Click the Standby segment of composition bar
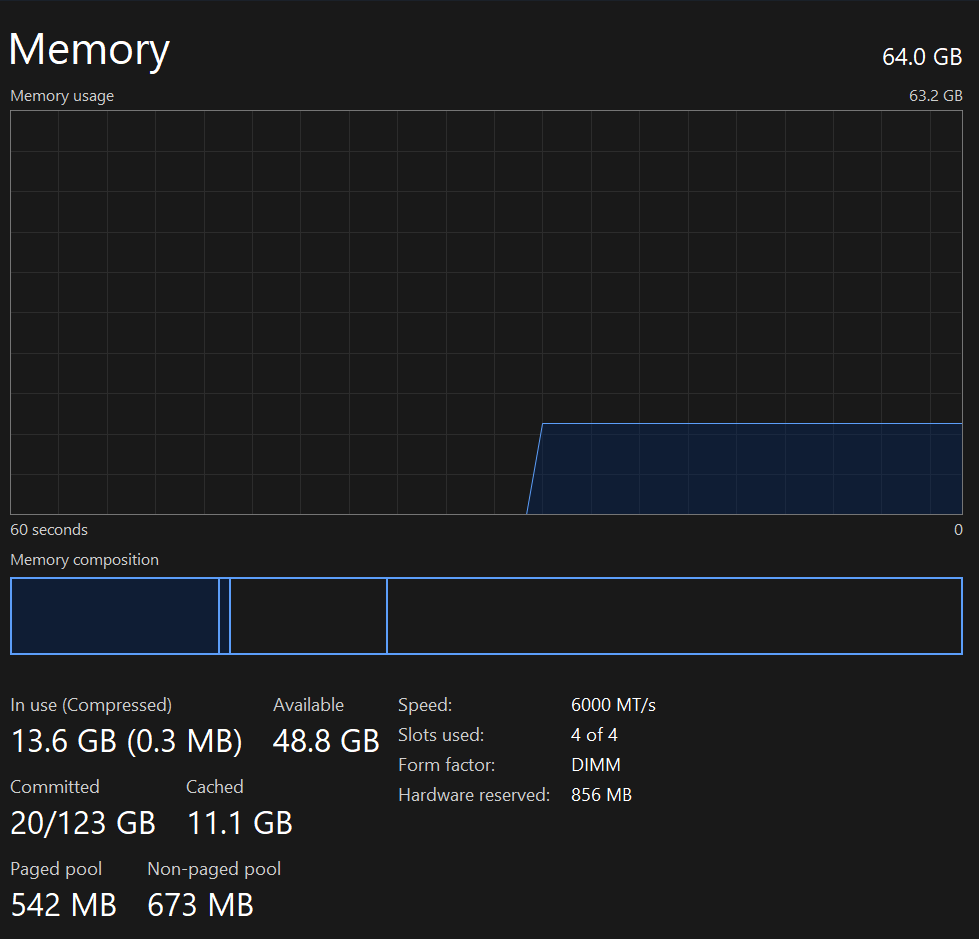 tap(308, 616)
